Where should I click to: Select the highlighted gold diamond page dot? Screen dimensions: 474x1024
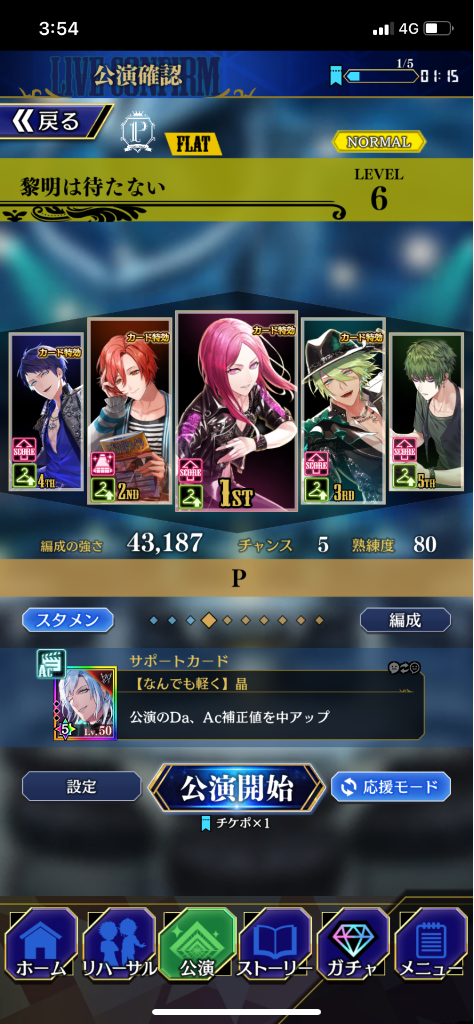[208, 620]
